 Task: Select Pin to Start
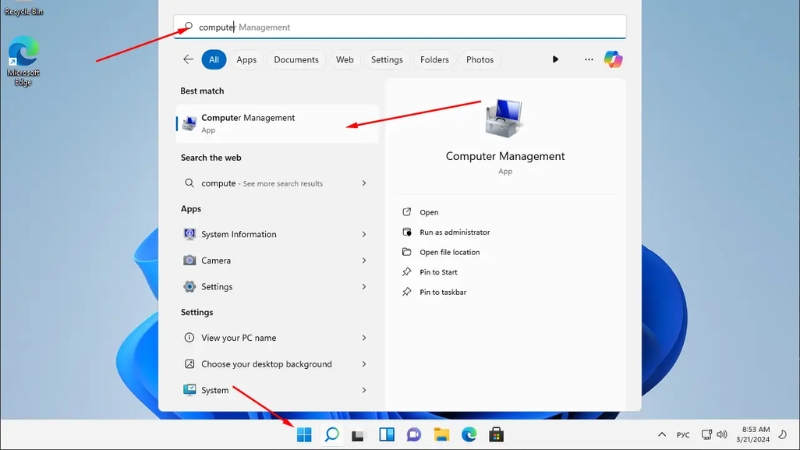[x=430, y=272]
